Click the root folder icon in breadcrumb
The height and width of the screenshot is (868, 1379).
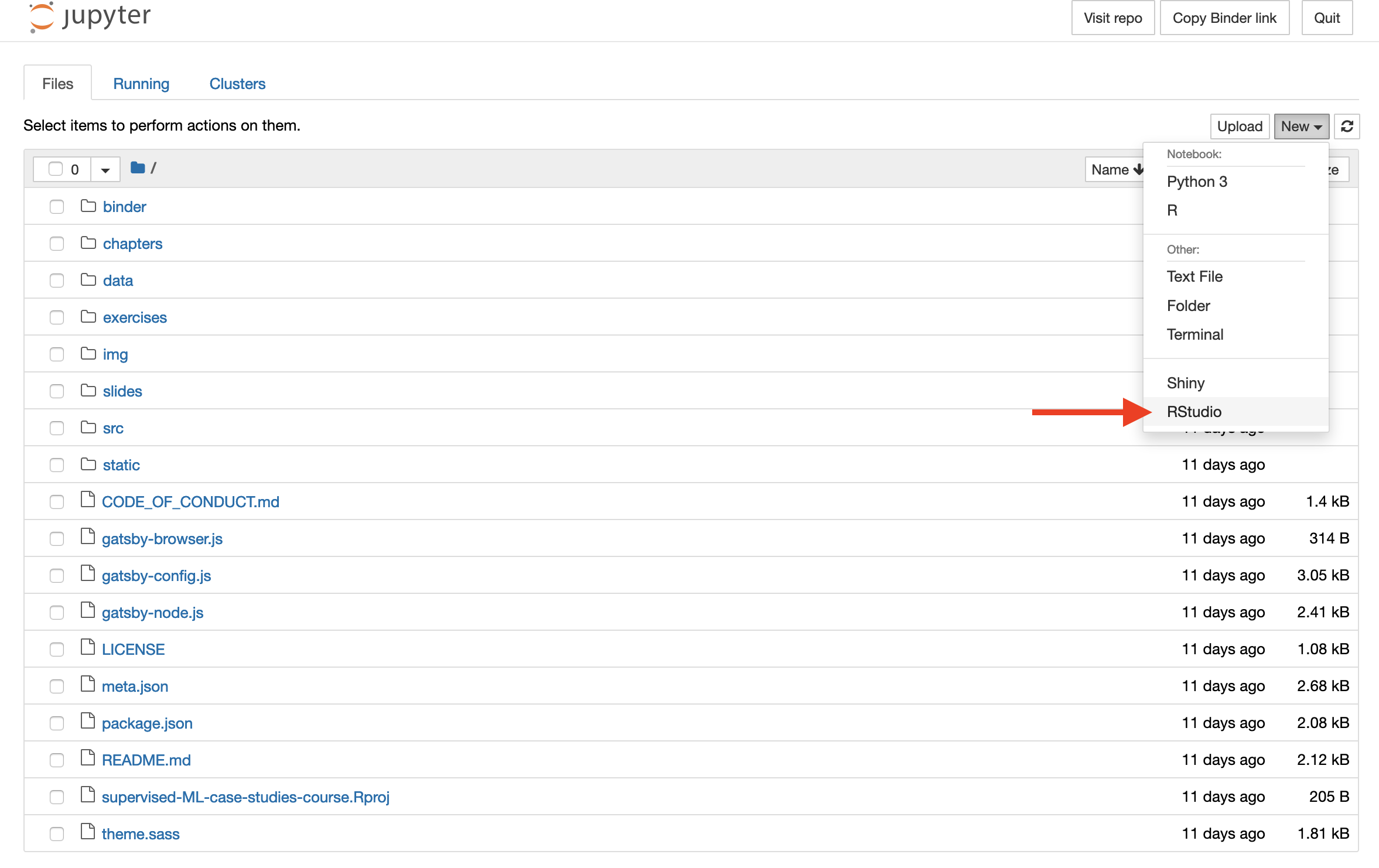coord(138,168)
